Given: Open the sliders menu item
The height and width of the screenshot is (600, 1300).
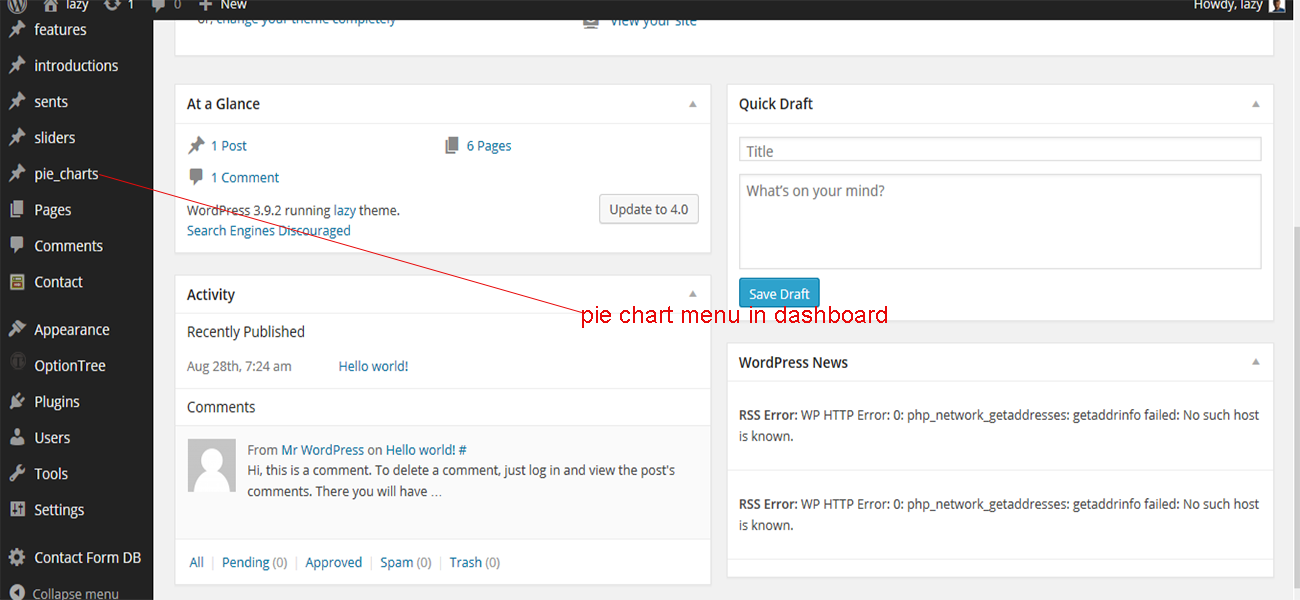Looking at the screenshot, I should pyautogui.click(x=55, y=138).
